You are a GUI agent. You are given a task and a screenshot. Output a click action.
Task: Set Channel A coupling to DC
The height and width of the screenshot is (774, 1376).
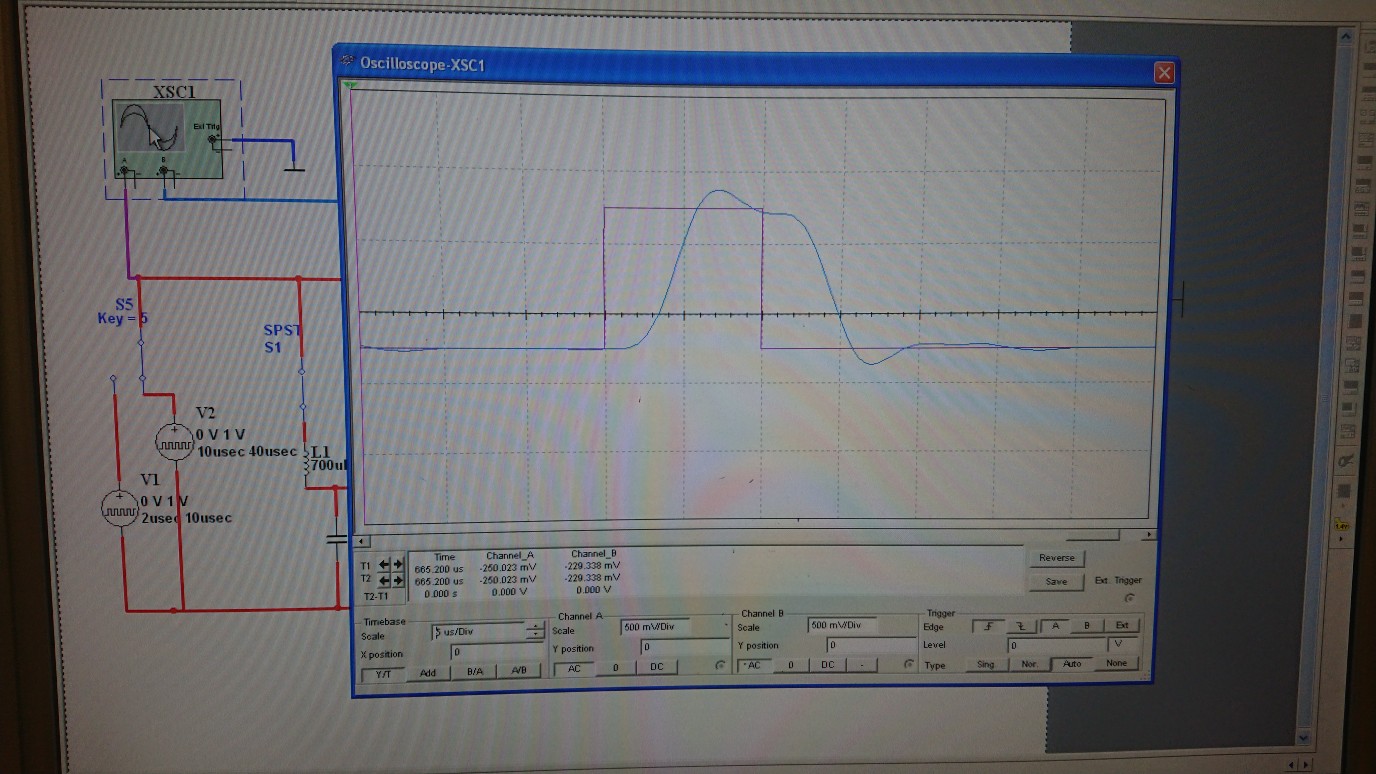point(656,667)
